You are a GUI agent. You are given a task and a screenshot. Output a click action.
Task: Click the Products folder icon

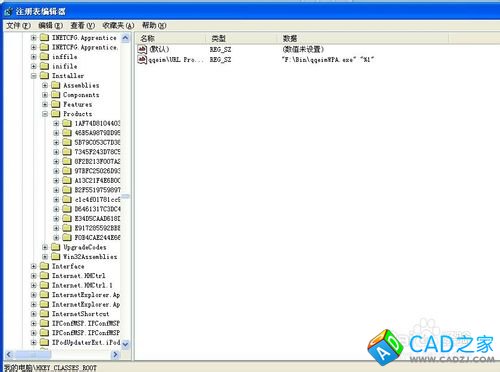56,114
